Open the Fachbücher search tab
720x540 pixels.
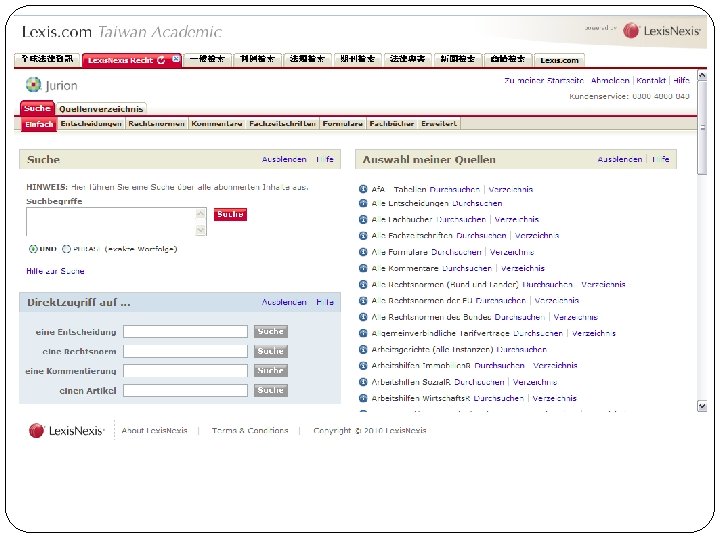pyautogui.click(x=392, y=124)
